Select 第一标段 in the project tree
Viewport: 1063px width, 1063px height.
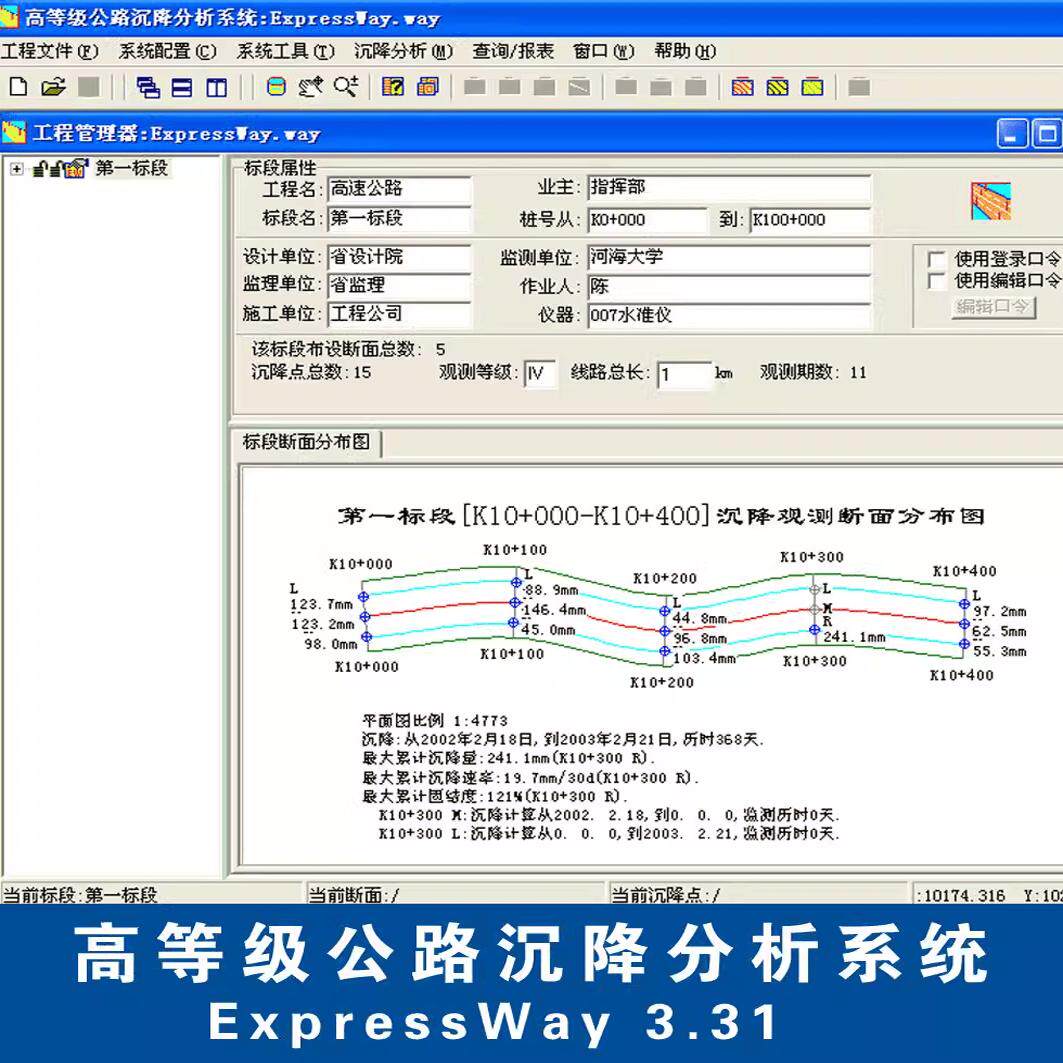pyautogui.click(x=132, y=168)
